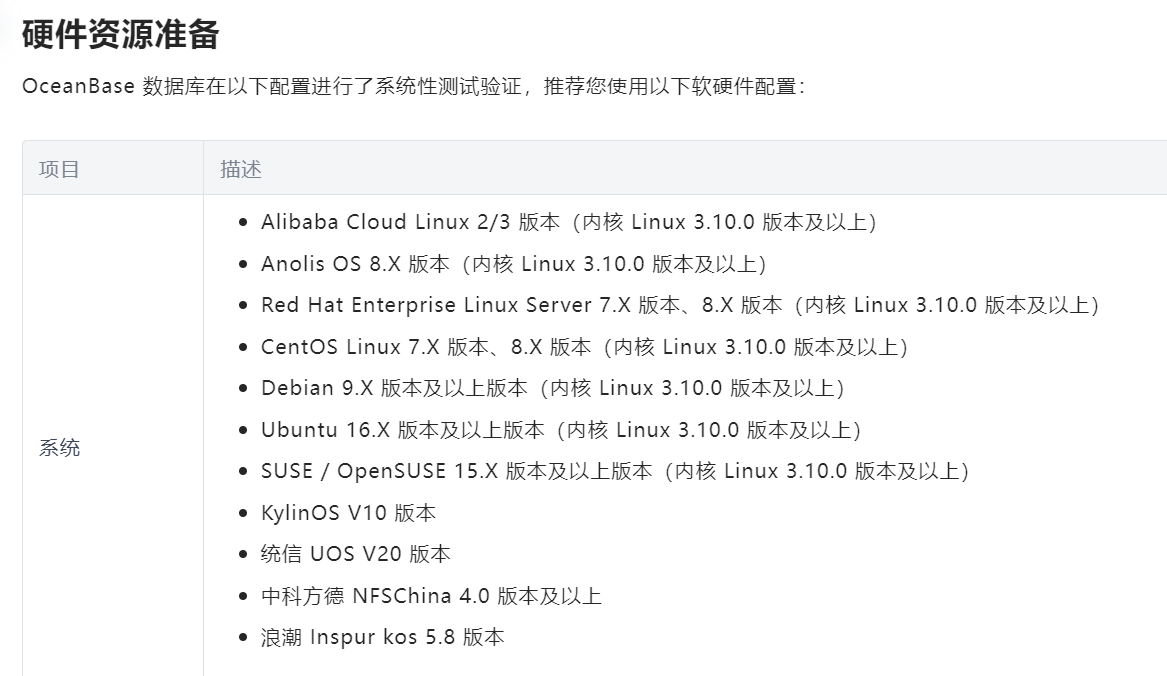The width and height of the screenshot is (1167, 676).
Task: Select the Ubuntu 16.X list item
Action: 560,430
